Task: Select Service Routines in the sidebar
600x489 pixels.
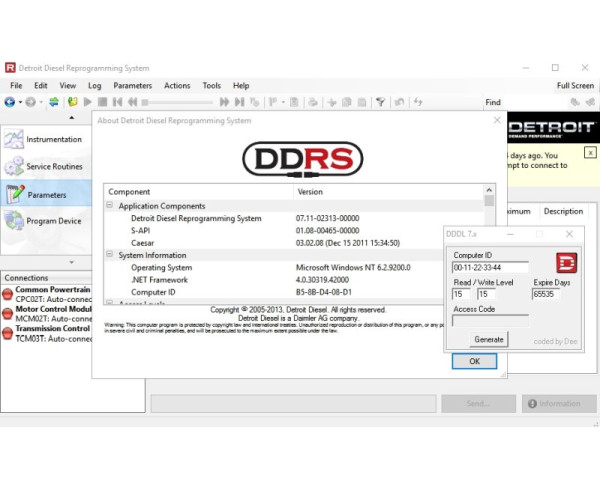Action: coord(54,166)
